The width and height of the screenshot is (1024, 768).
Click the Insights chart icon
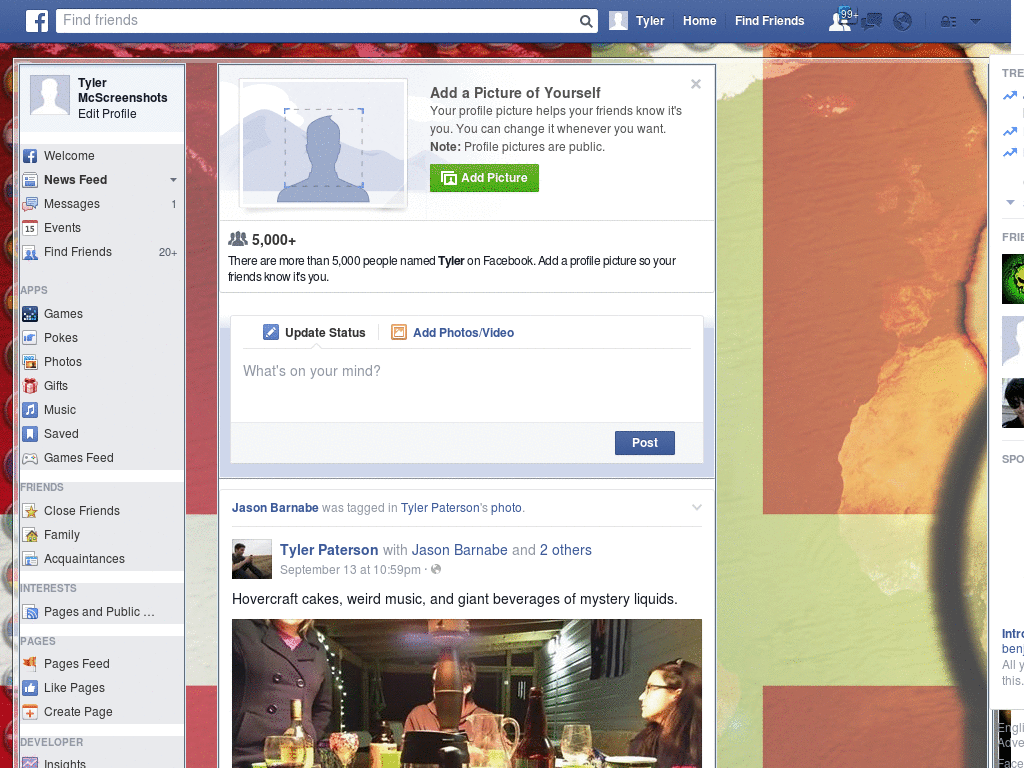pos(30,763)
